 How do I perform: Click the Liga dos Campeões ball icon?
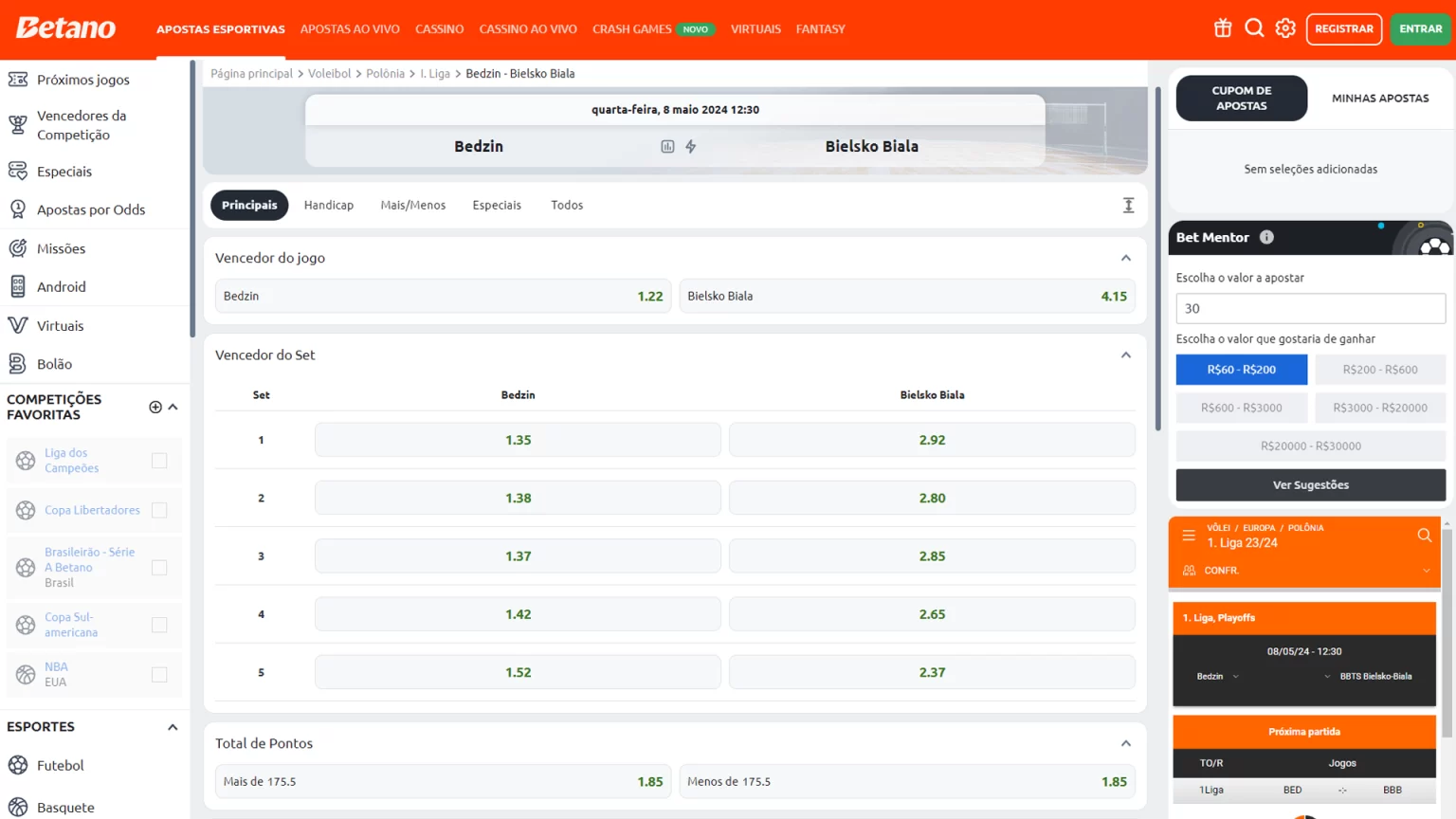(x=26, y=461)
